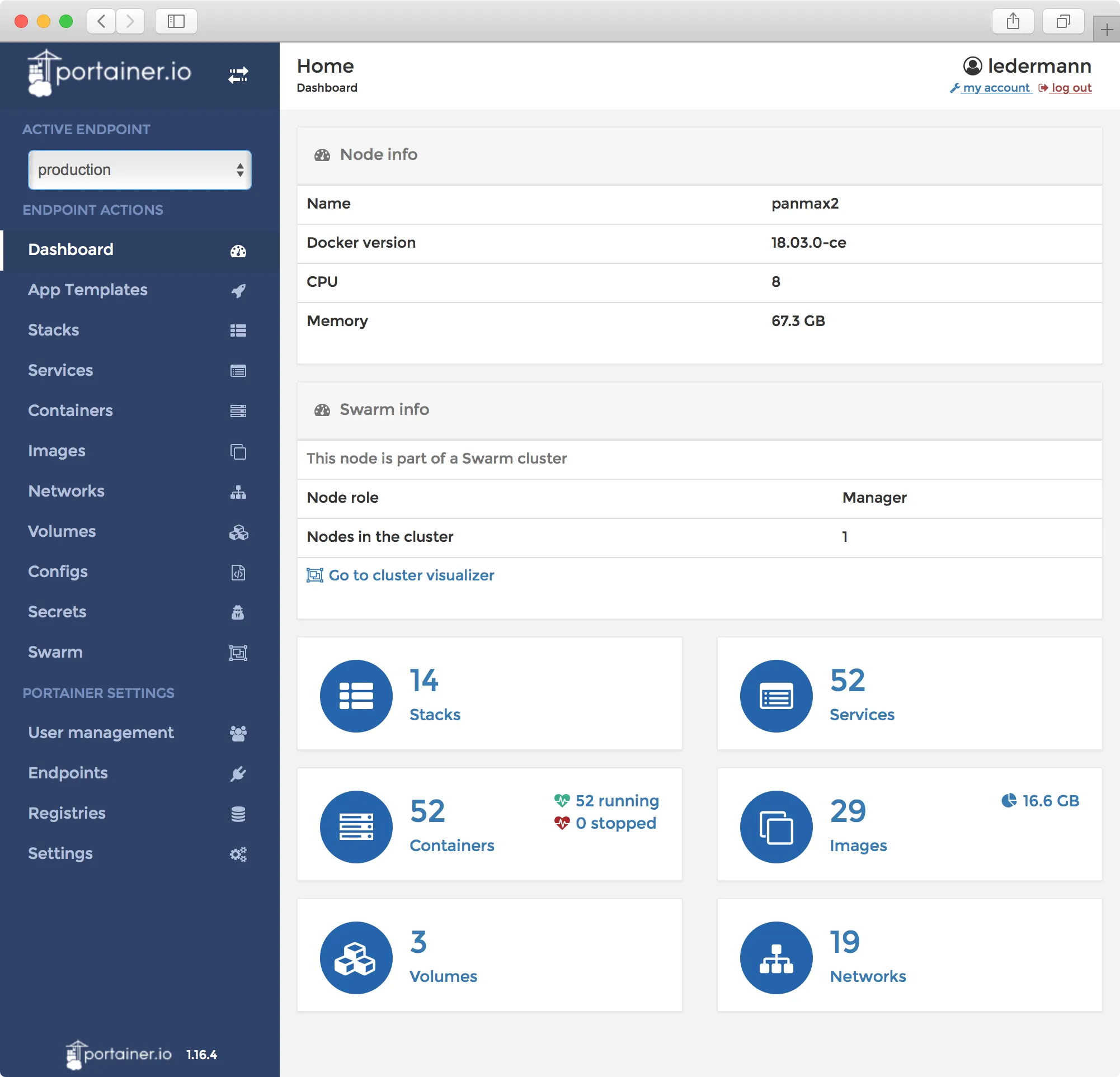
Task: Click the Containers circle icon
Action: (356, 826)
